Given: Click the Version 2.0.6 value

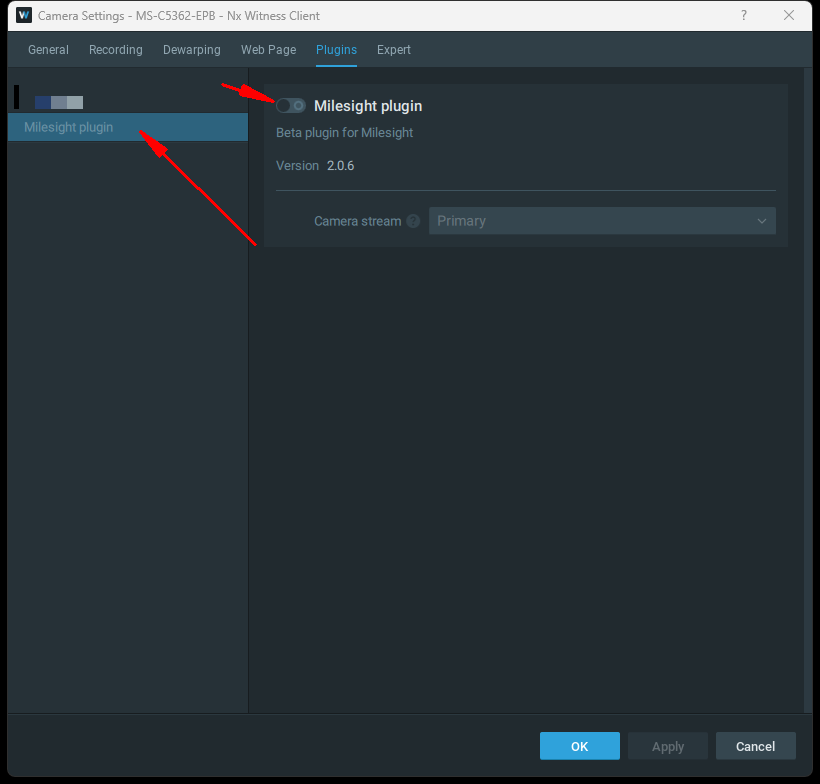Looking at the screenshot, I should [x=340, y=166].
